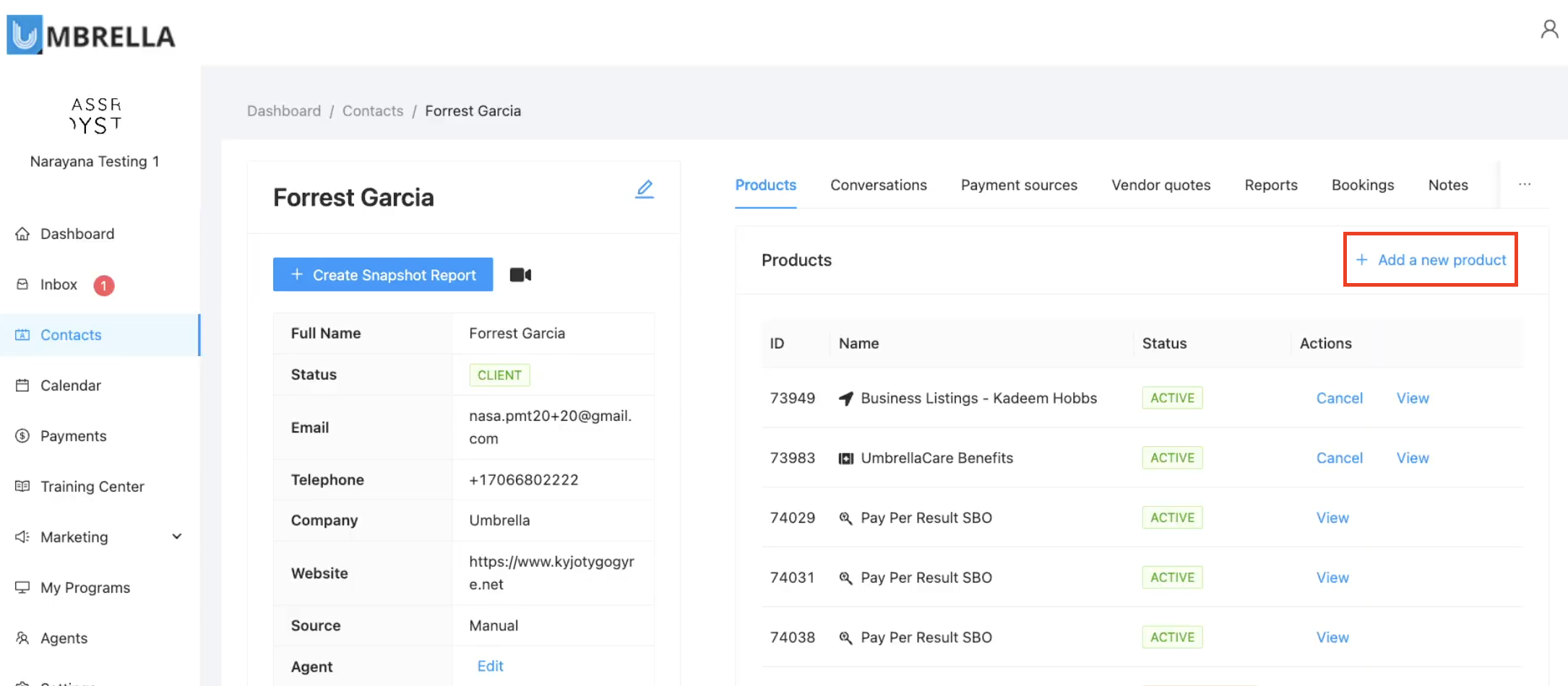Click Add a new product

(1431, 260)
